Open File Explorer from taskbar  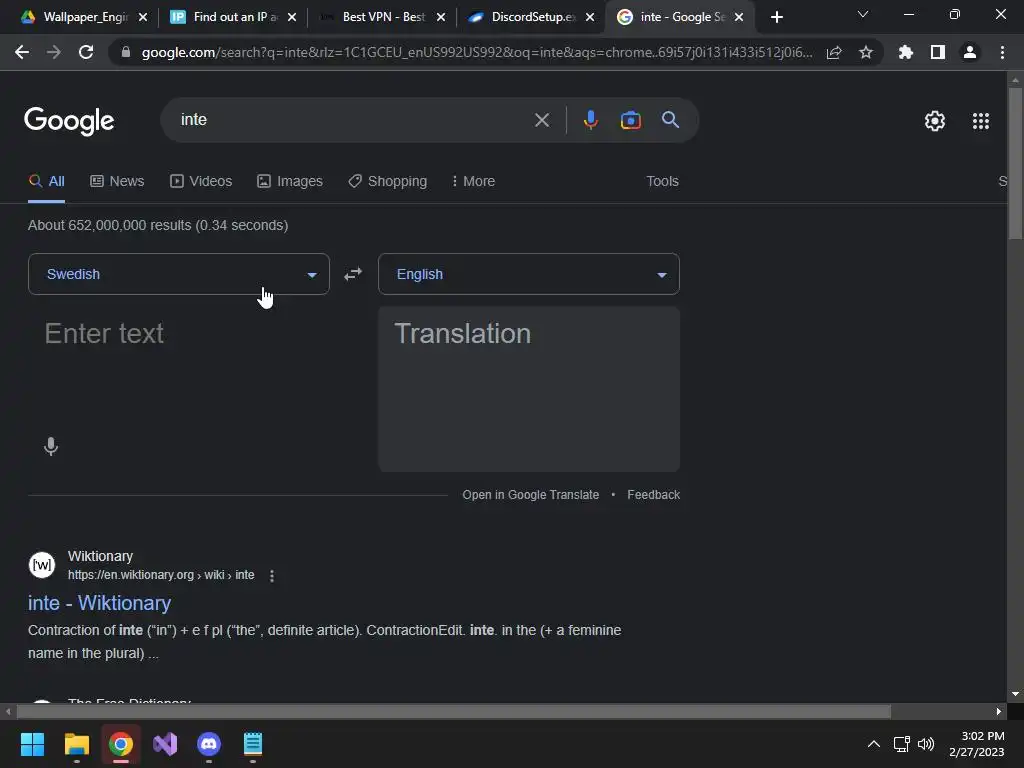[x=76, y=744]
